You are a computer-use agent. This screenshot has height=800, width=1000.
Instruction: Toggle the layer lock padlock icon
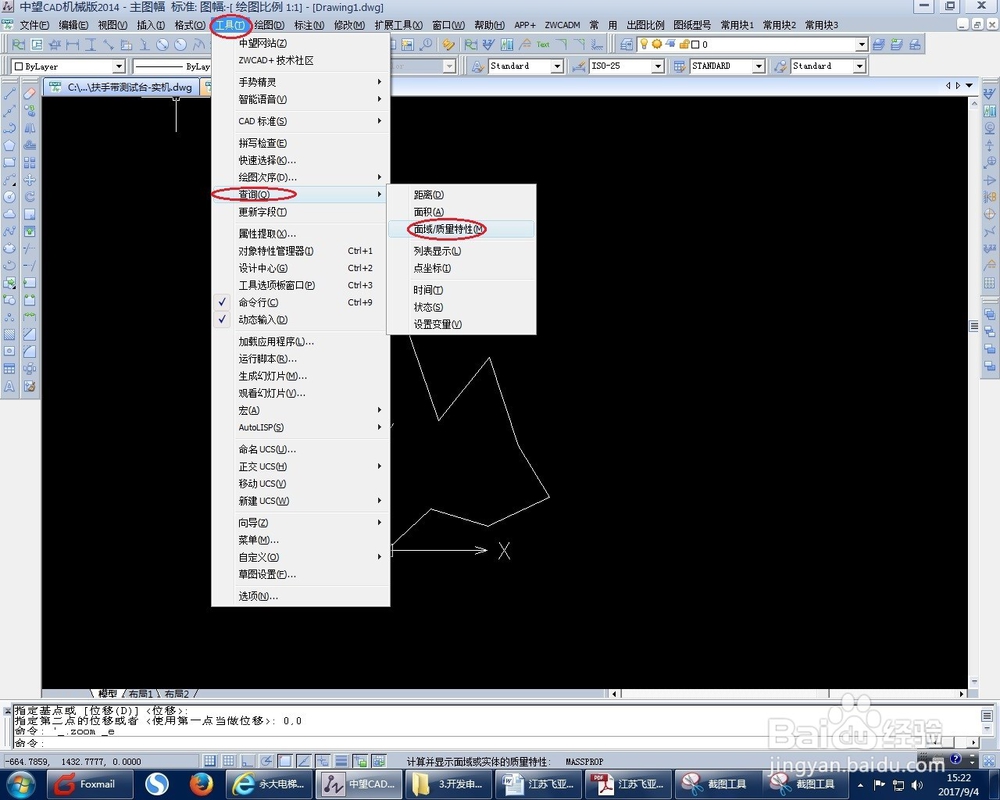pyautogui.click(x=684, y=44)
